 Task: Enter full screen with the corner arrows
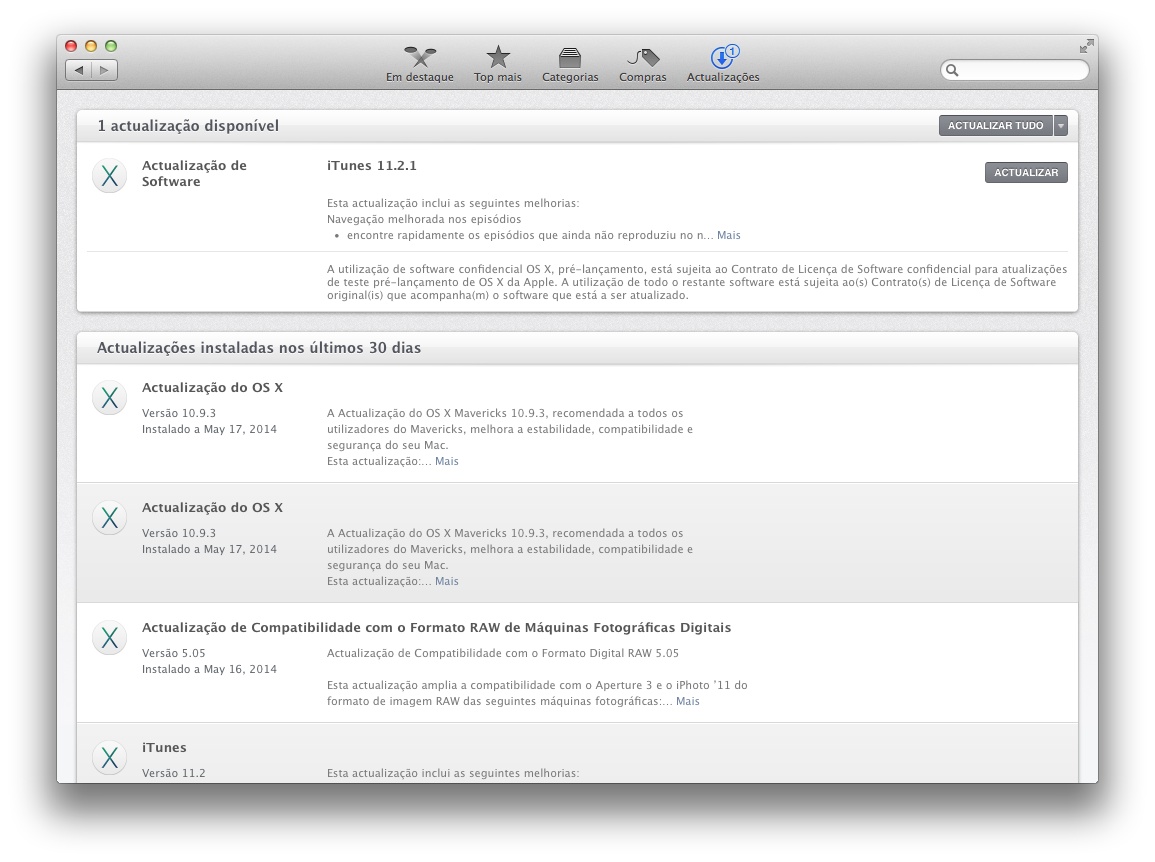point(1086,46)
